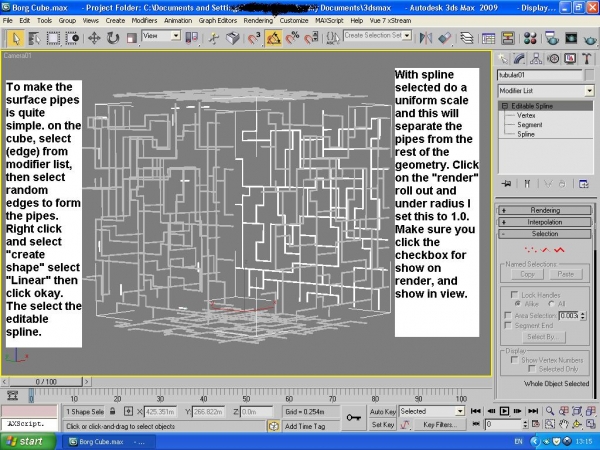Activate the Select and Rotate tool
This screenshot has width=600, height=450.
pyautogui.click(x=113, y=38)
